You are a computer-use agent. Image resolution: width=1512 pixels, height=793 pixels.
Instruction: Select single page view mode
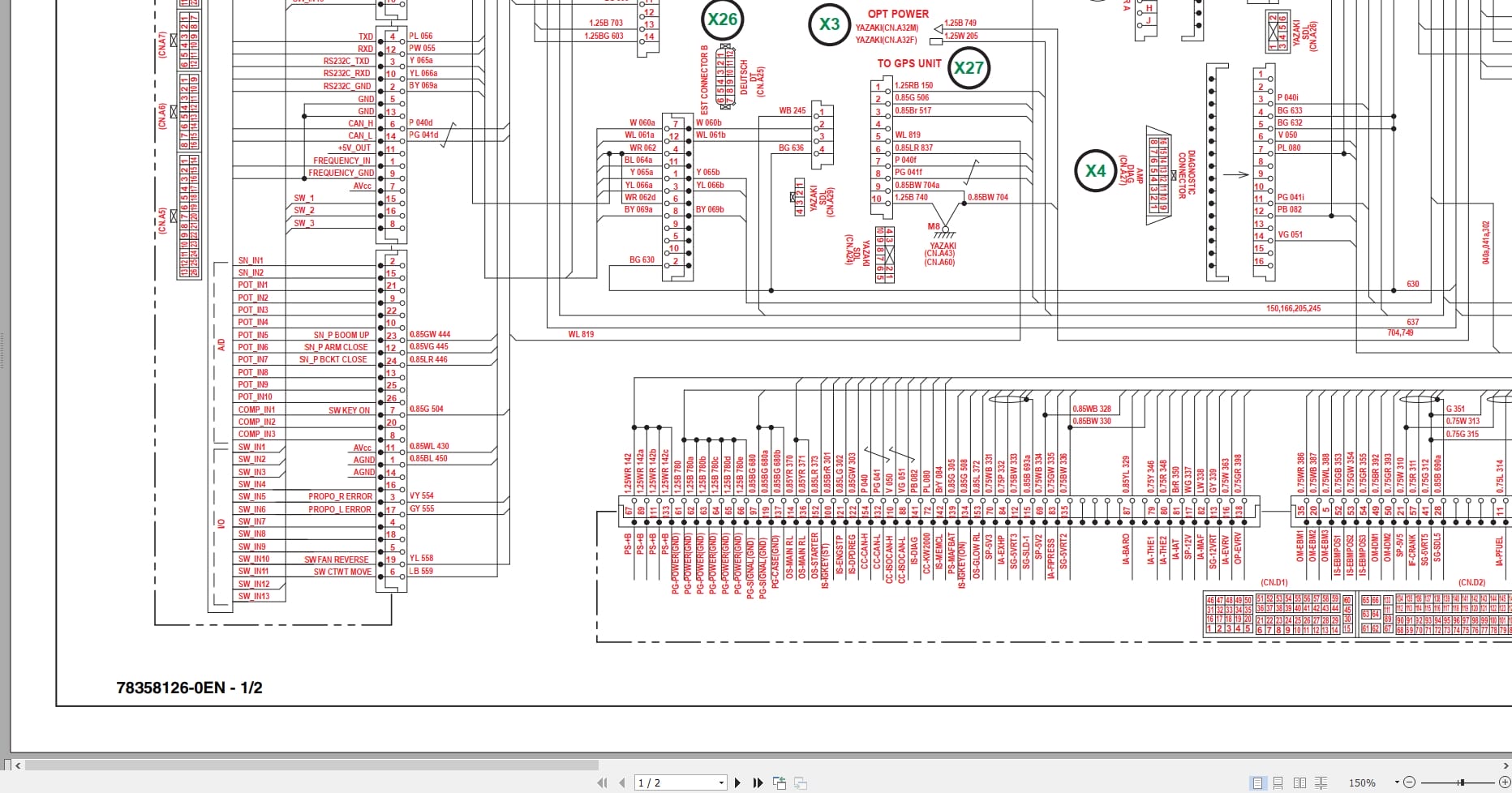(x=1256, y=782)
